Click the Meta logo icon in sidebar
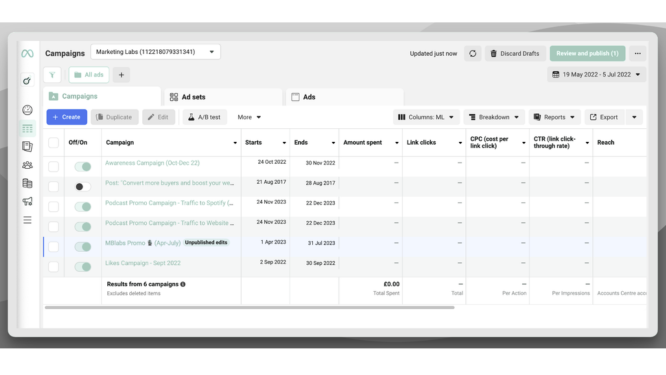The height and width of the screenshot is (375, 666). point(27,54)
